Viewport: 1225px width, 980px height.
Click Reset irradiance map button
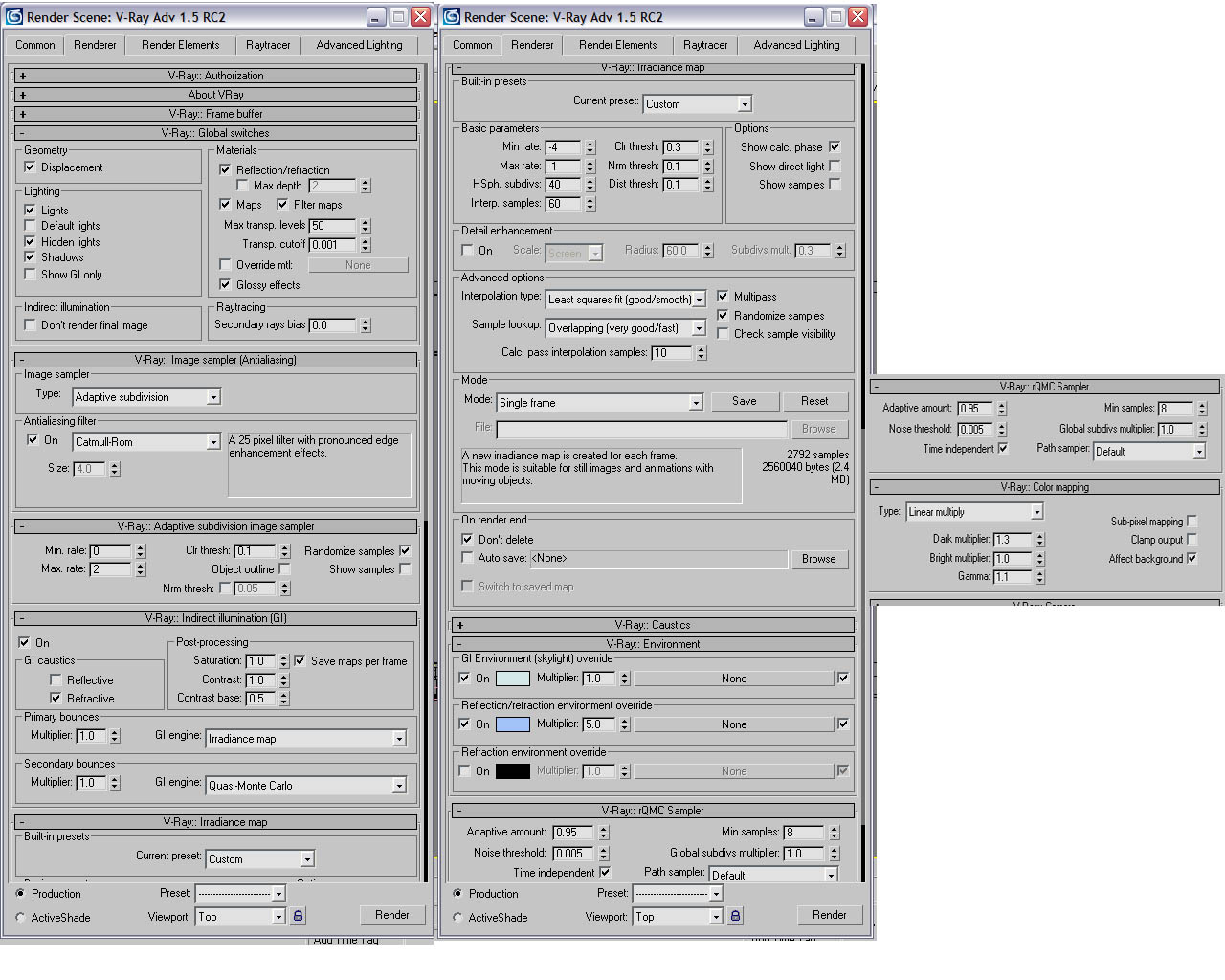pyautogui.click(x=814, y=402)
